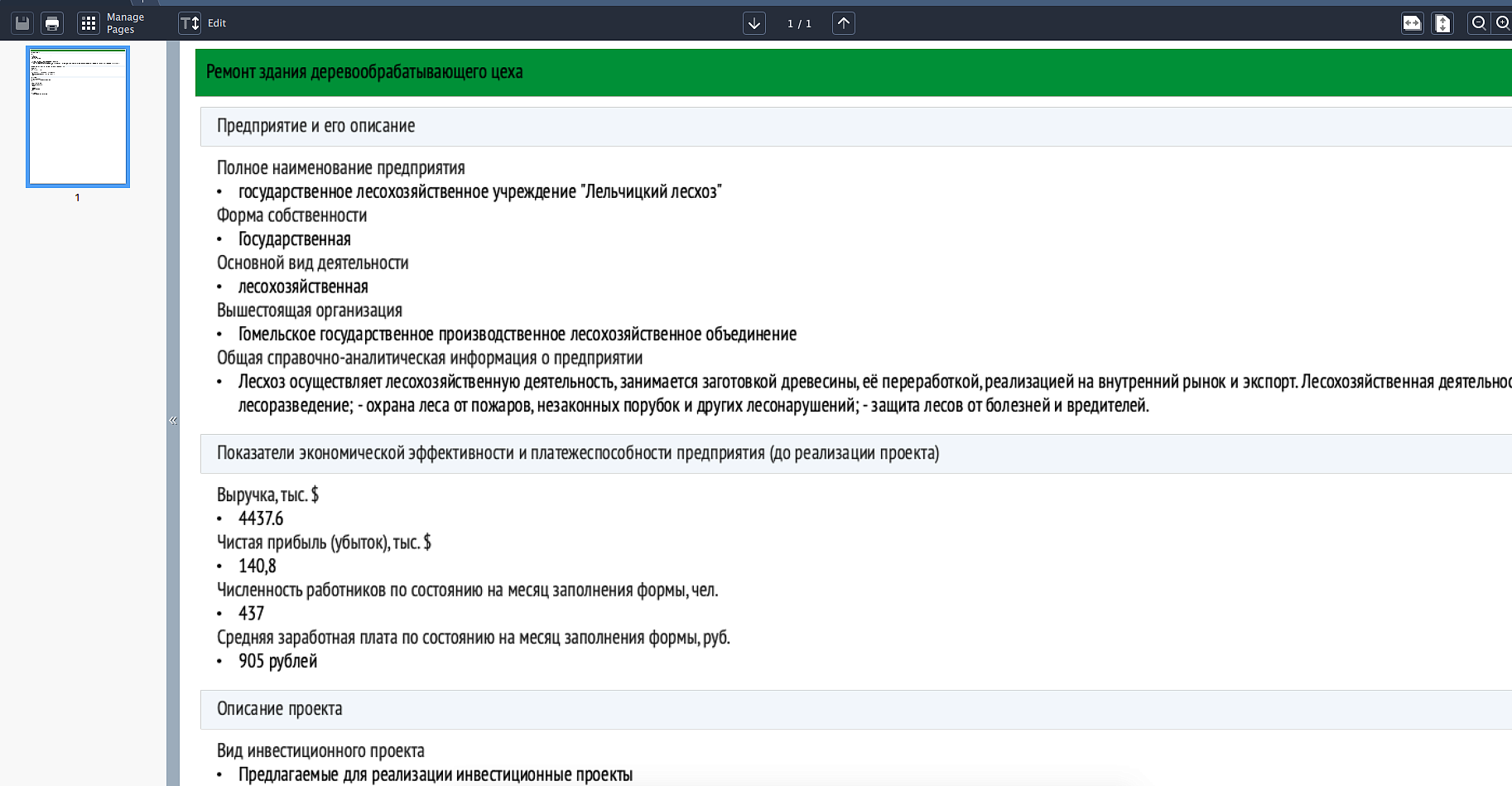This screenshot has height=786, width=1512.
Task: Click the label "Выручка, тыс. $"
Action: click(x=267, y=495)
